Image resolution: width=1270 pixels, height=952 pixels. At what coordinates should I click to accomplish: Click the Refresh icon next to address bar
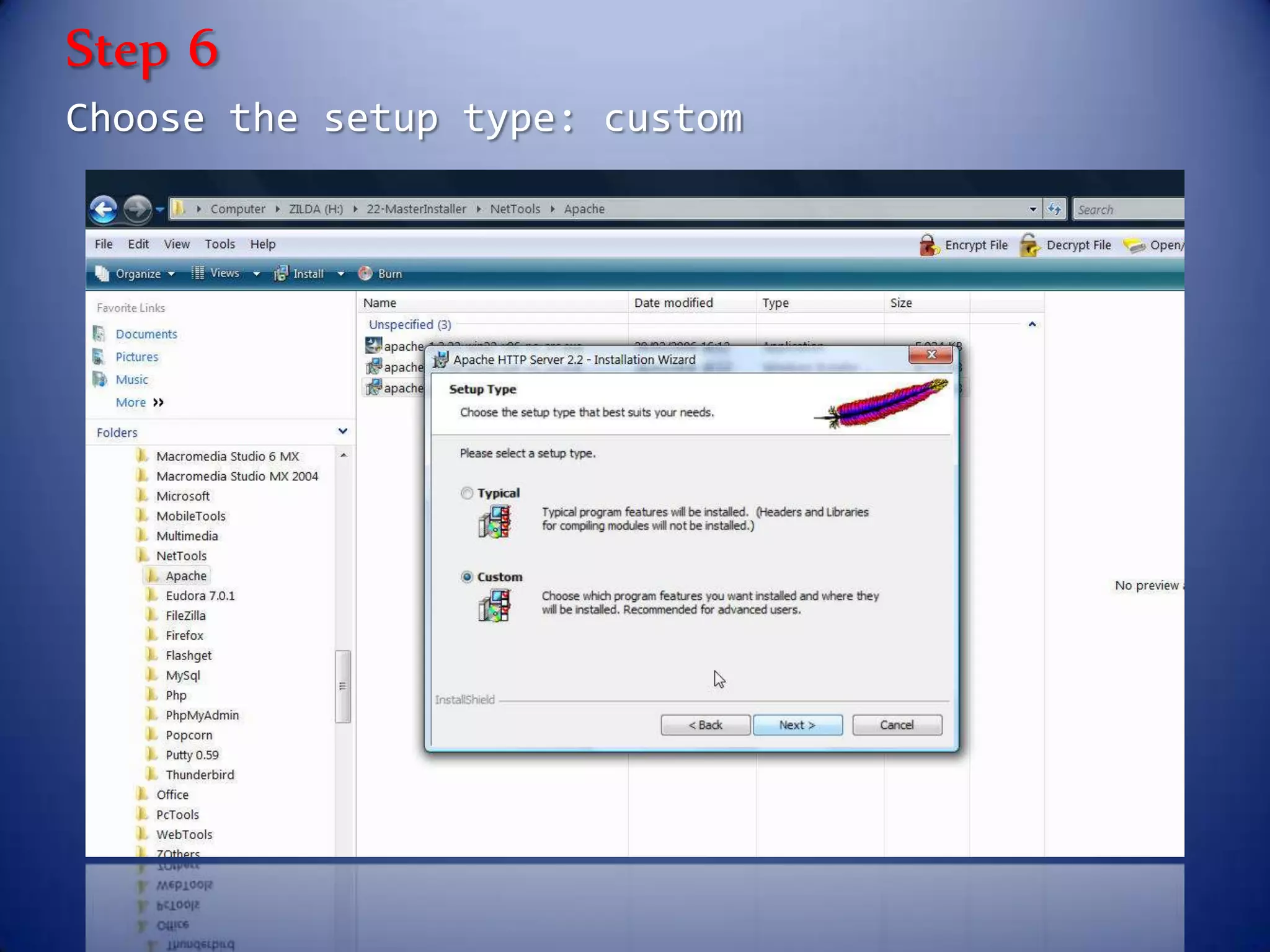point(1054,209)
